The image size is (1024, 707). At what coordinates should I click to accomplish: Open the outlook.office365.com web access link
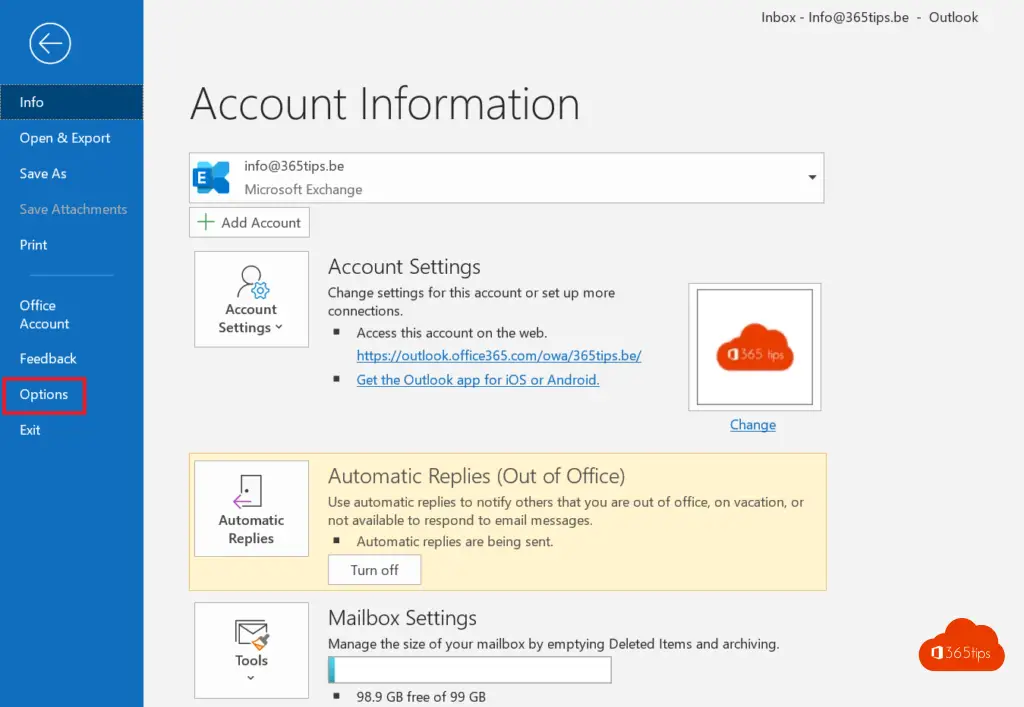(x=498, y=355)
